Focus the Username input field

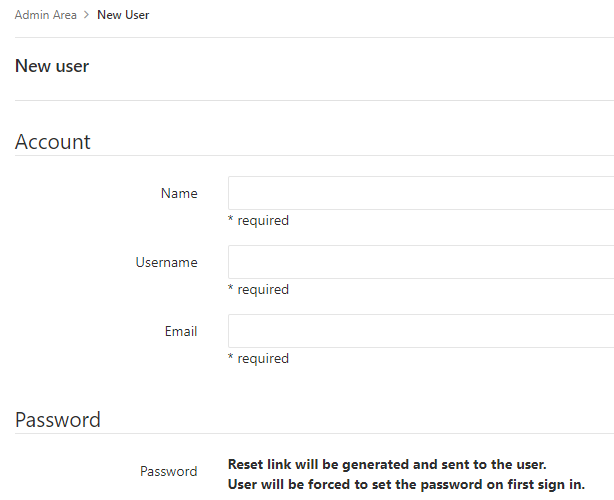421,262
